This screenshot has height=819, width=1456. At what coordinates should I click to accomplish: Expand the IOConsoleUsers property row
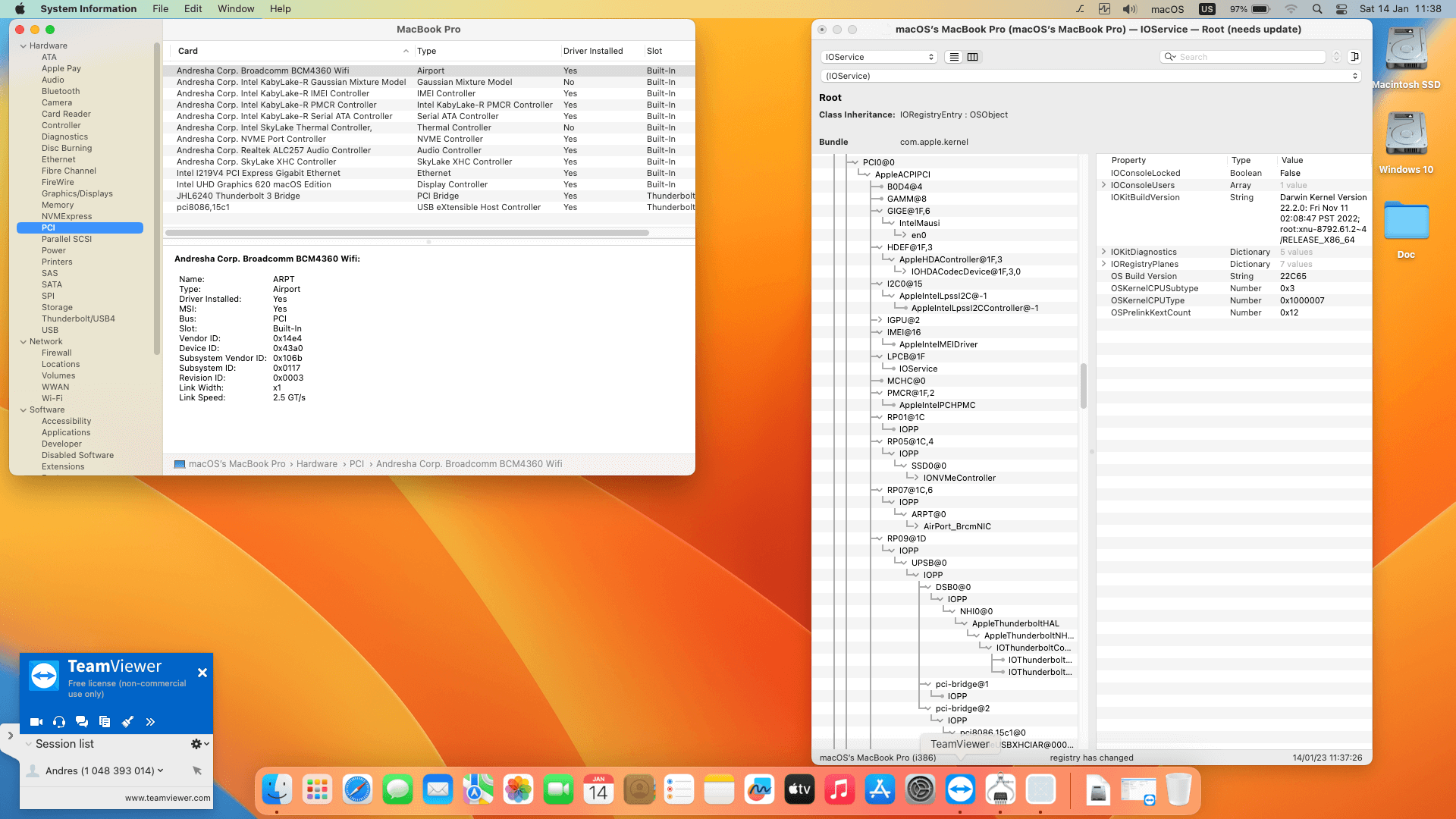[1103, 185]
